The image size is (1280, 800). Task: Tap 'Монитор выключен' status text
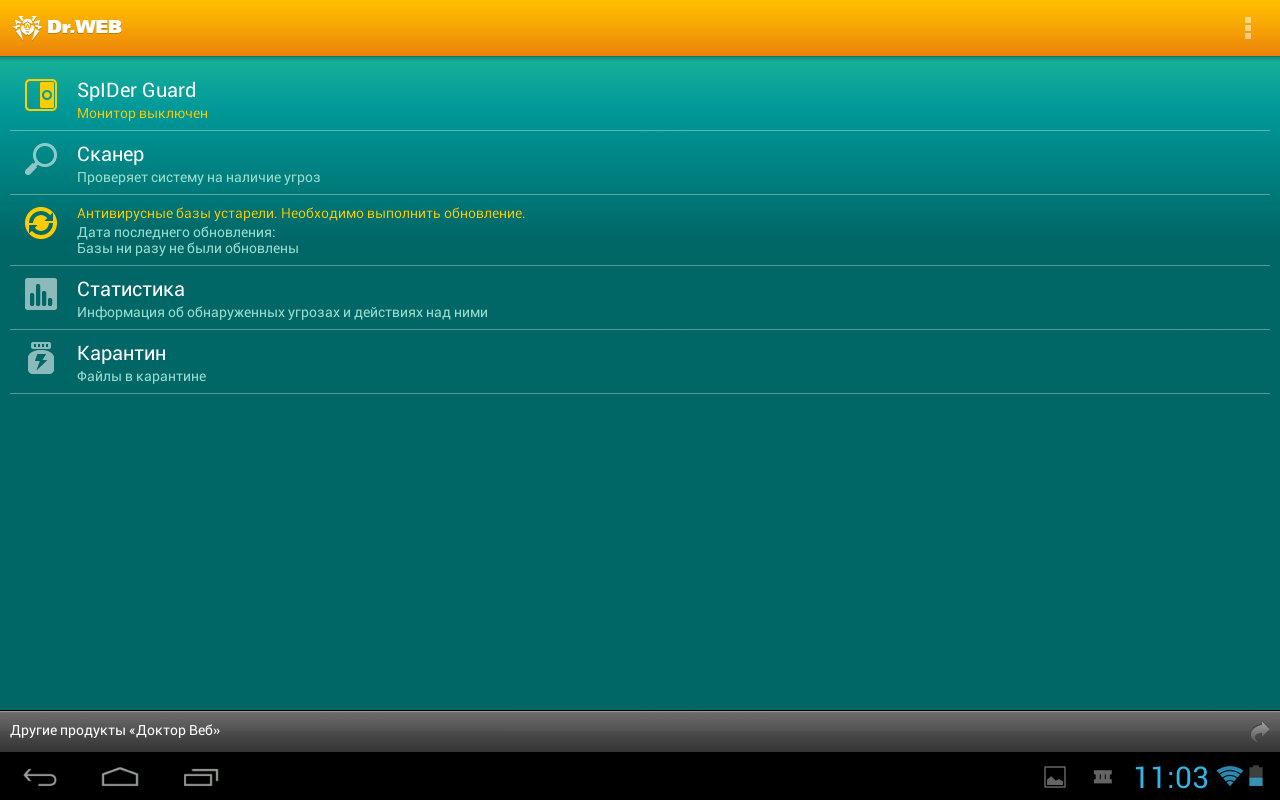click(x=142, y=114)
